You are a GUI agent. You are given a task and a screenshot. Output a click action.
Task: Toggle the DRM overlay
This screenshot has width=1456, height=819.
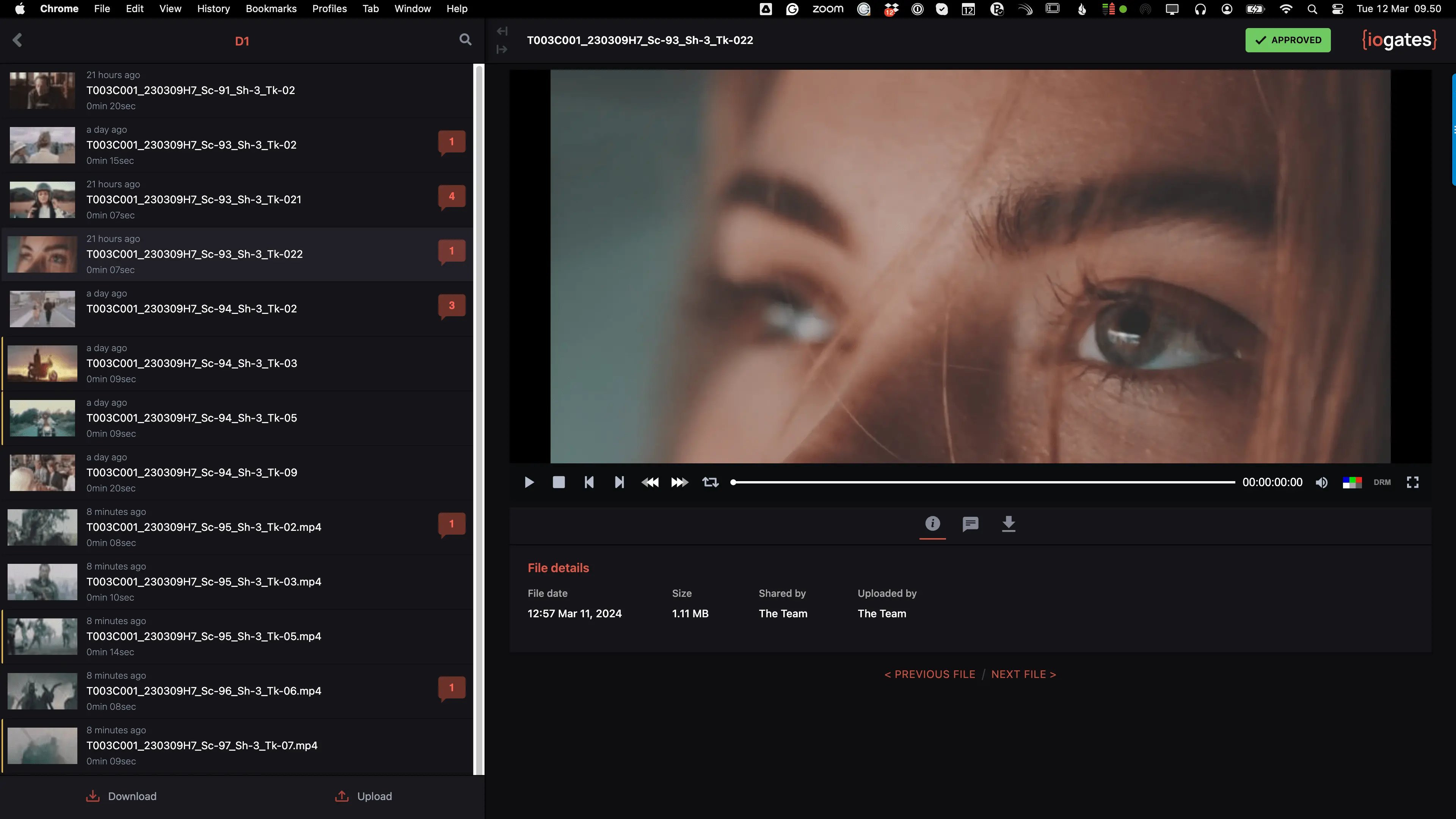[1382, 482]
